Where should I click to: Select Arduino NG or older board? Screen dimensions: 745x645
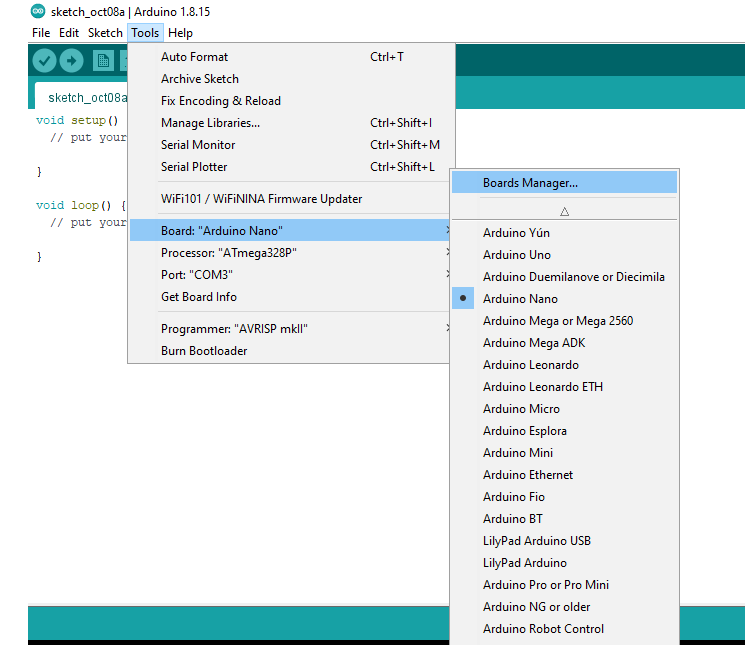pyautogui.click(x=564, y=607)
